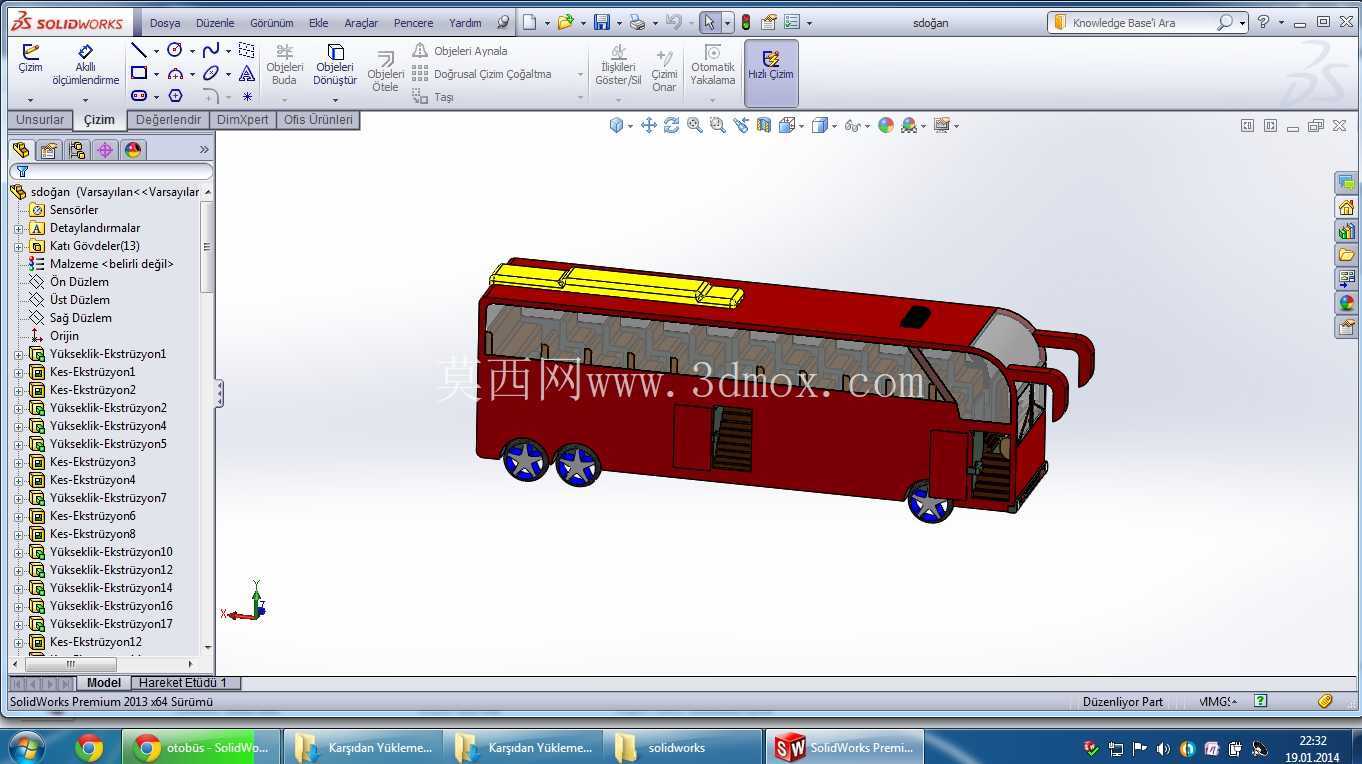Open the DimXpertManager panel tab icon
The height and width of the screenshot is (764, 1362).
105,150
